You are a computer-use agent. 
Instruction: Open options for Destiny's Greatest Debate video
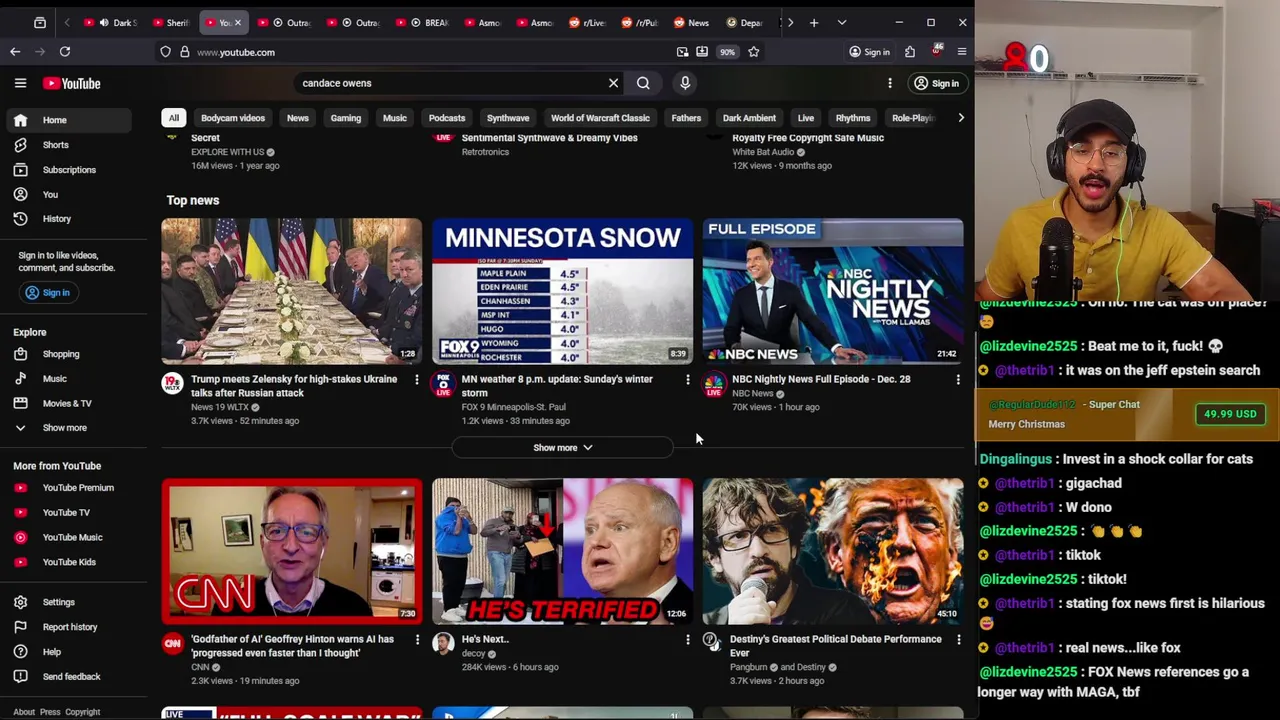(x=958, y=640)
